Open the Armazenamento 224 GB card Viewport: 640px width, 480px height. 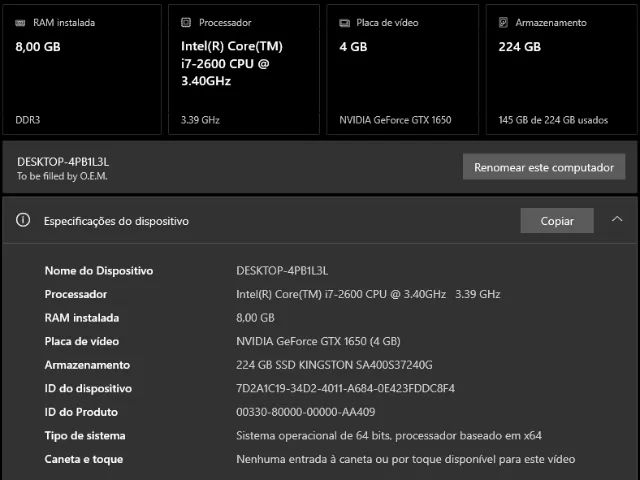coord(562,69)
